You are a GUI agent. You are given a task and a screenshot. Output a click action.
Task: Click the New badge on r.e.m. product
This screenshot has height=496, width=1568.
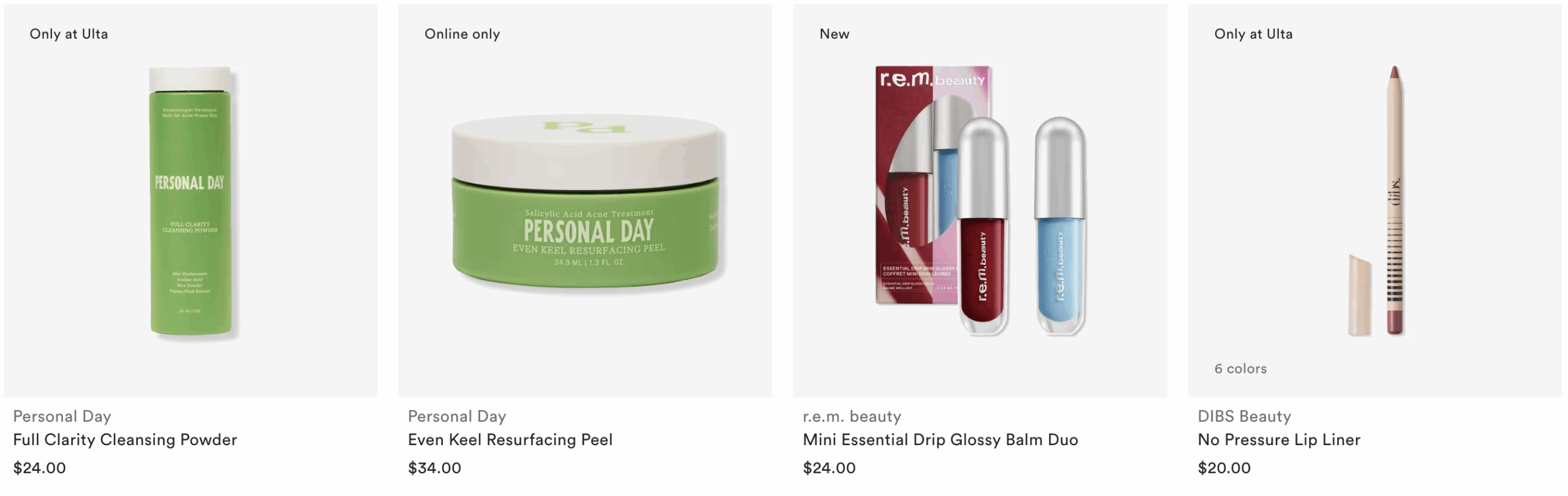coord(834,34)
